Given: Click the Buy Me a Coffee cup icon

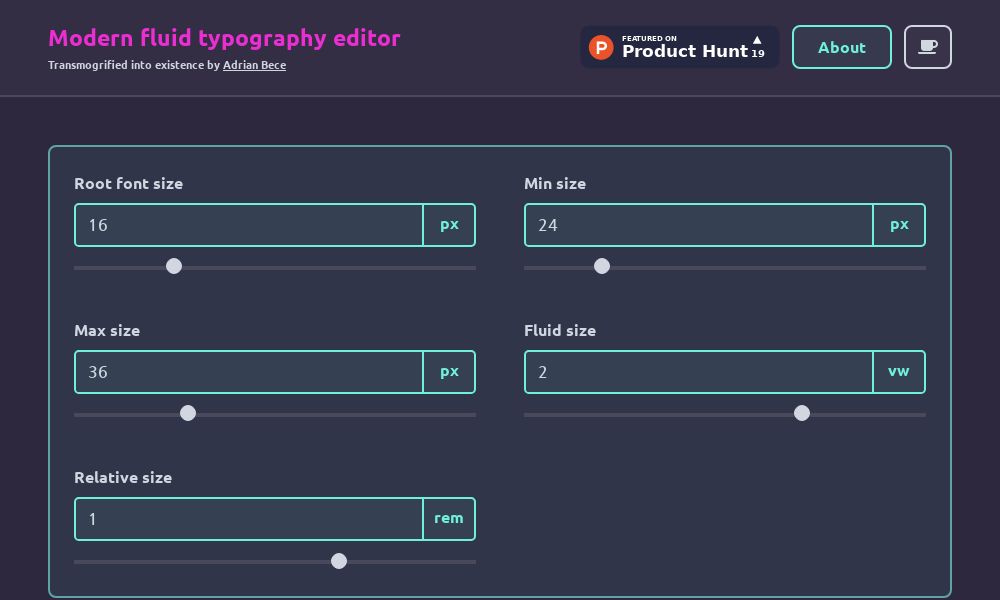Looking at the screenshot, I should point(928,47).
